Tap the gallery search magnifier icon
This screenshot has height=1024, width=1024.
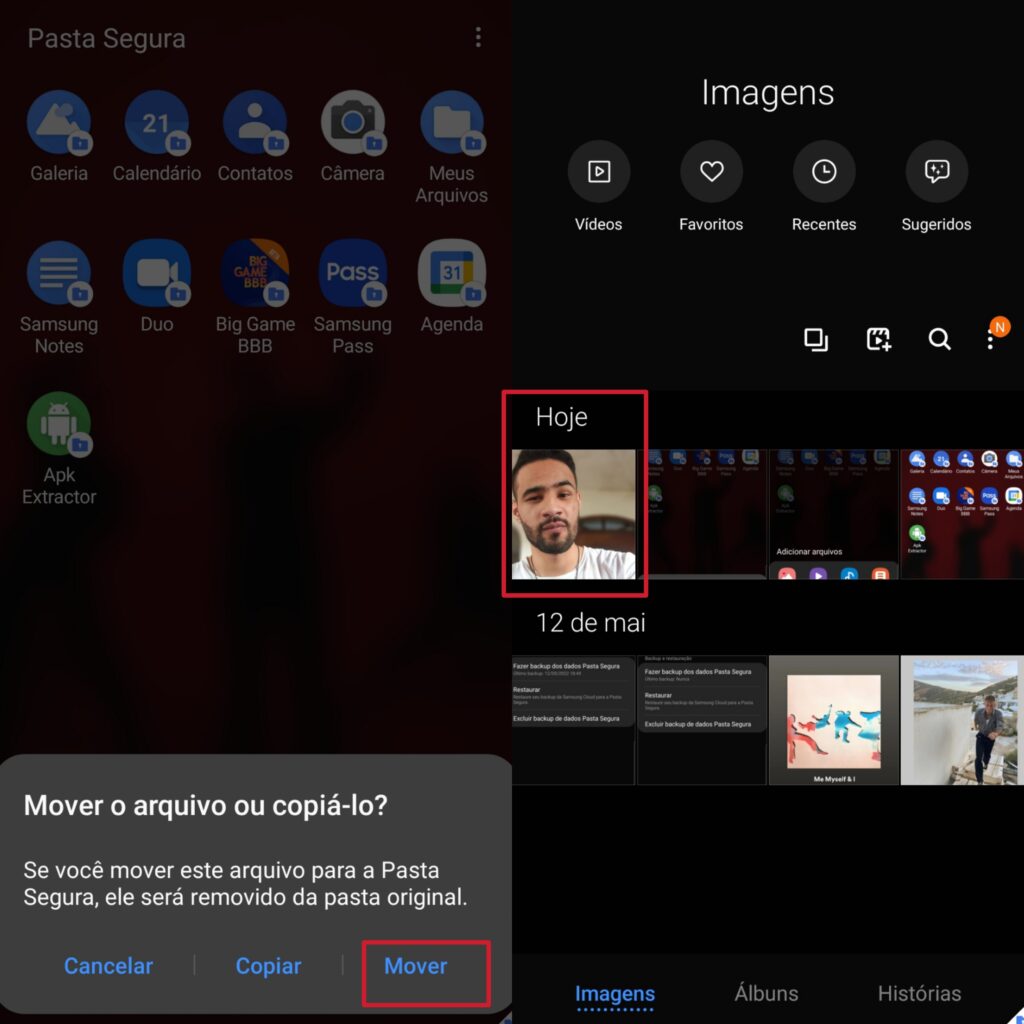[939, 340]
